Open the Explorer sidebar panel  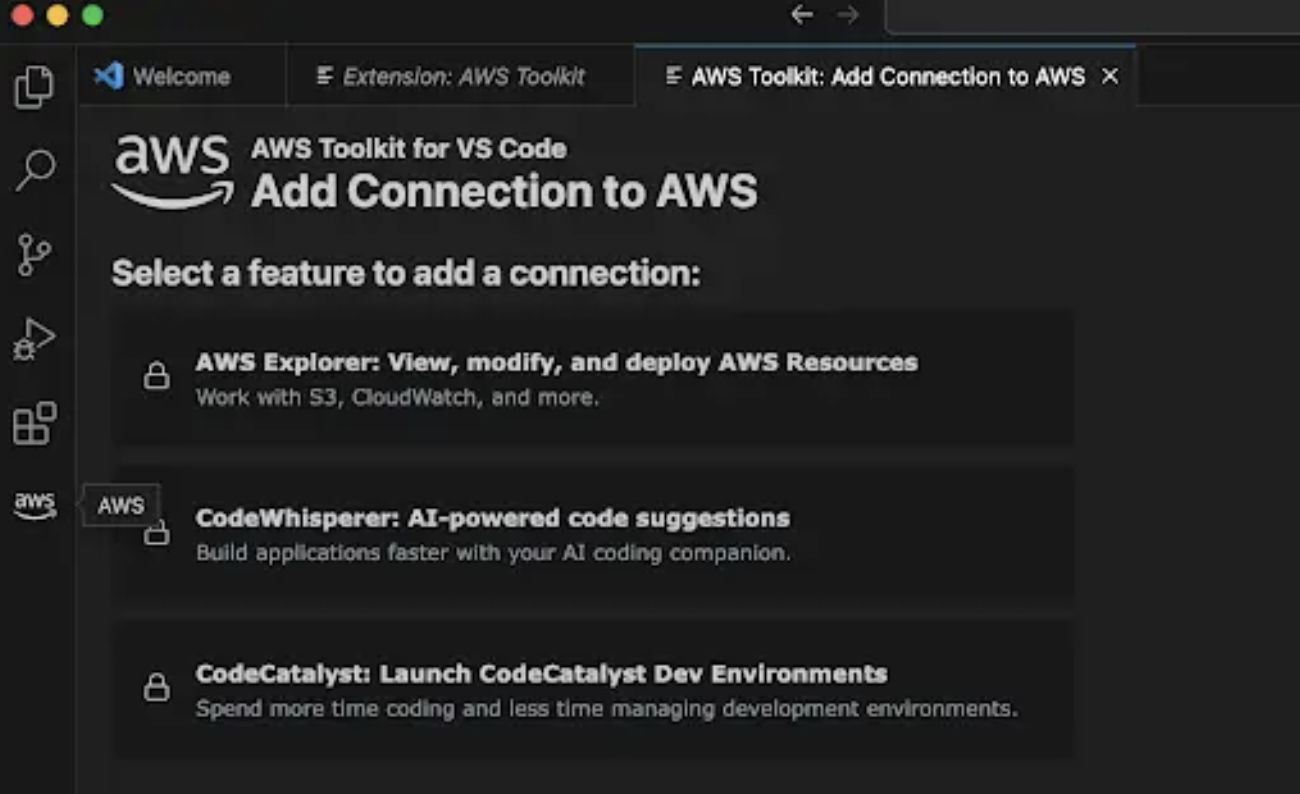36,86
